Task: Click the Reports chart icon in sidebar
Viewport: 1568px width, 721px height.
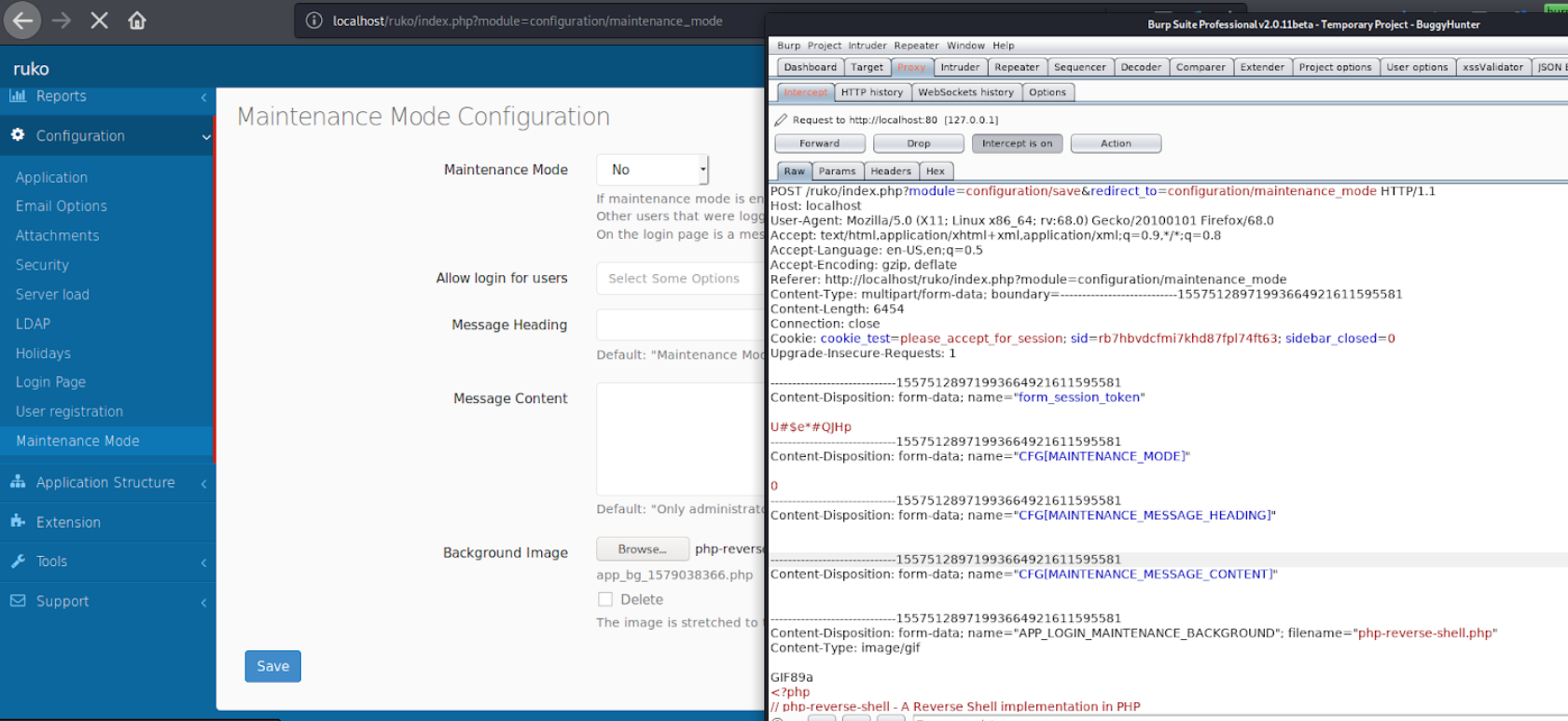Action: (18, 95)
